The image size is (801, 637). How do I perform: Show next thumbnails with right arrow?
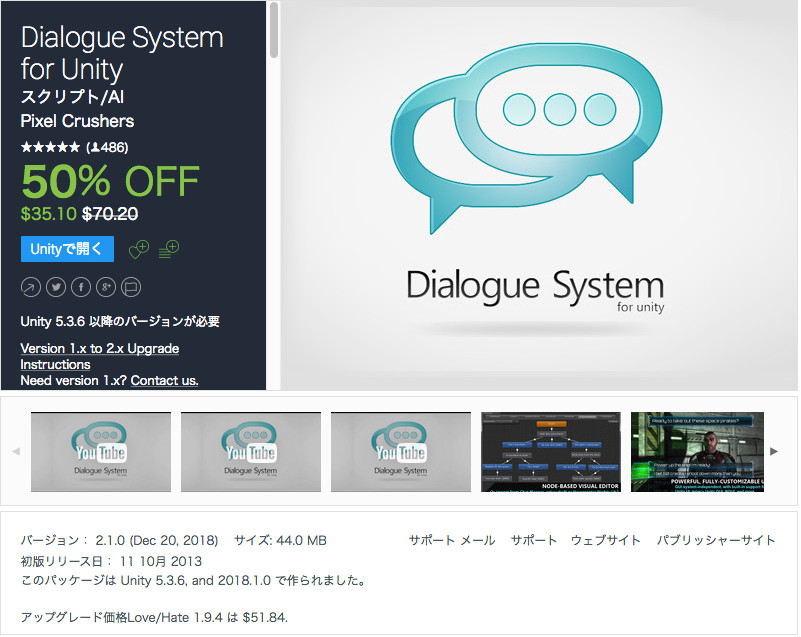774,451
